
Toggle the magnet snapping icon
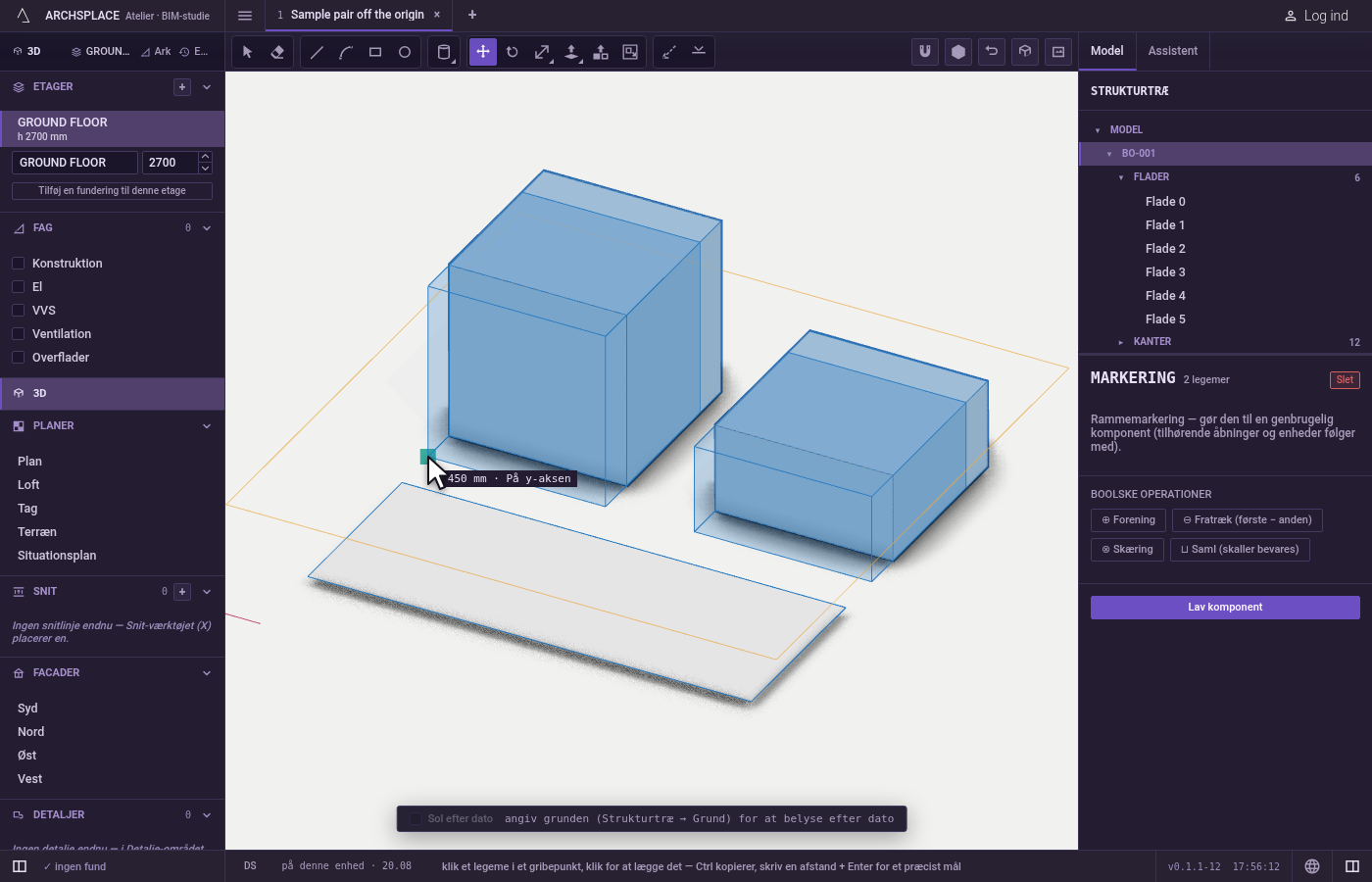click(x=925, y=52)
